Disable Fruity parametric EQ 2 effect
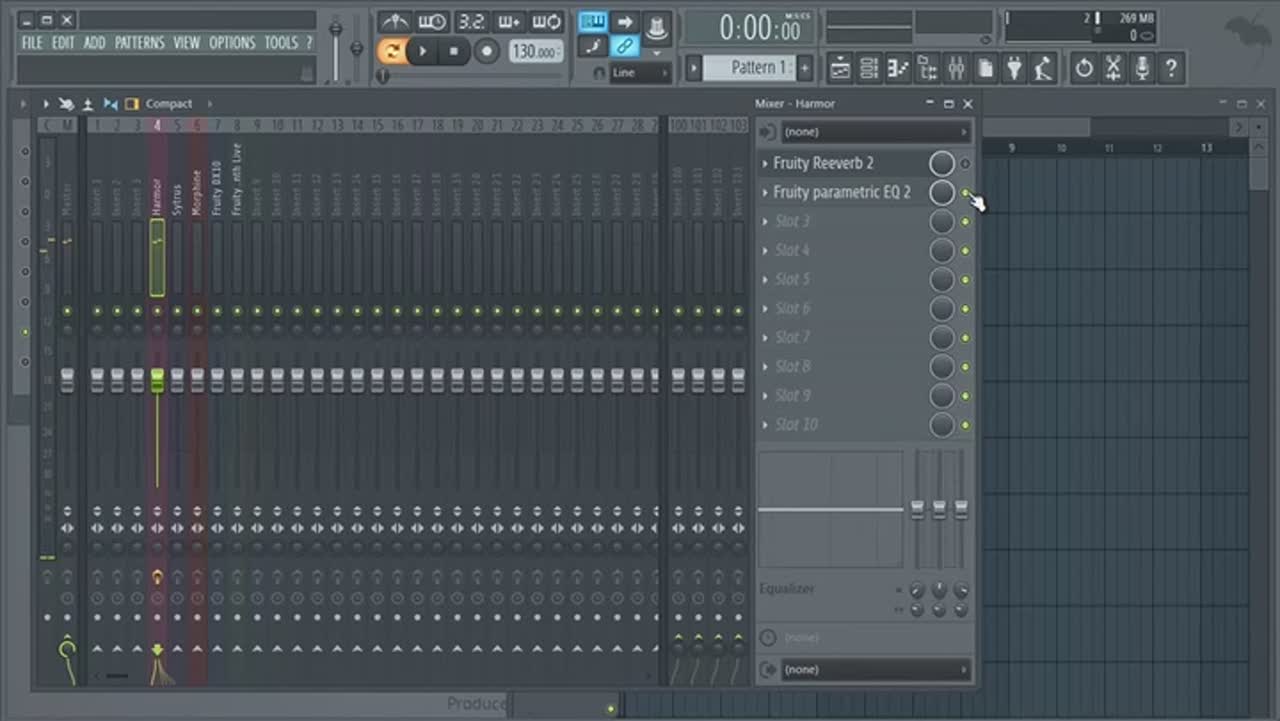The image size is (1280, 721). (x=965, y=193)
